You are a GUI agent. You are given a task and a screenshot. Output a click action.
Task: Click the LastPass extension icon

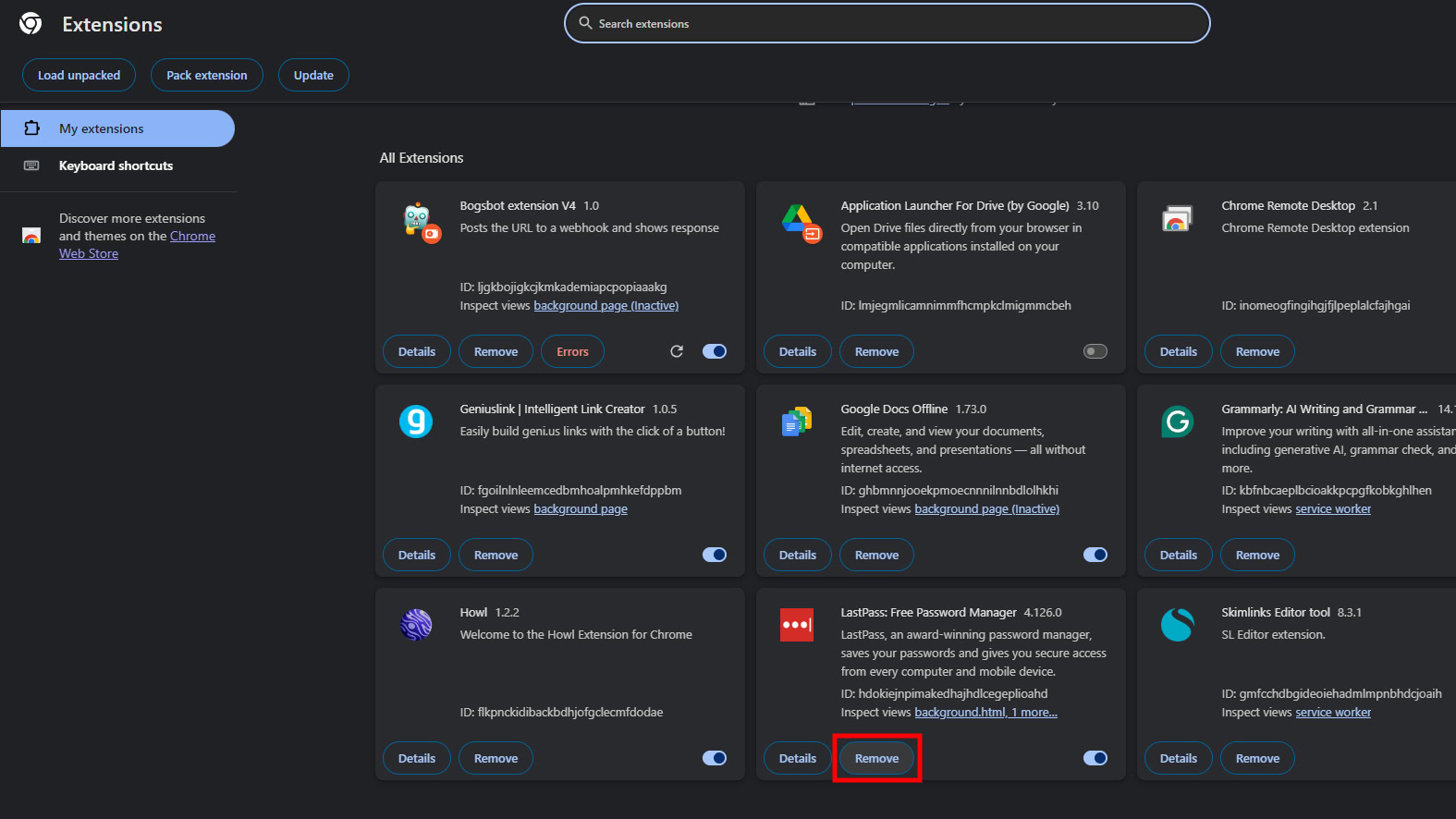(797, 625)
